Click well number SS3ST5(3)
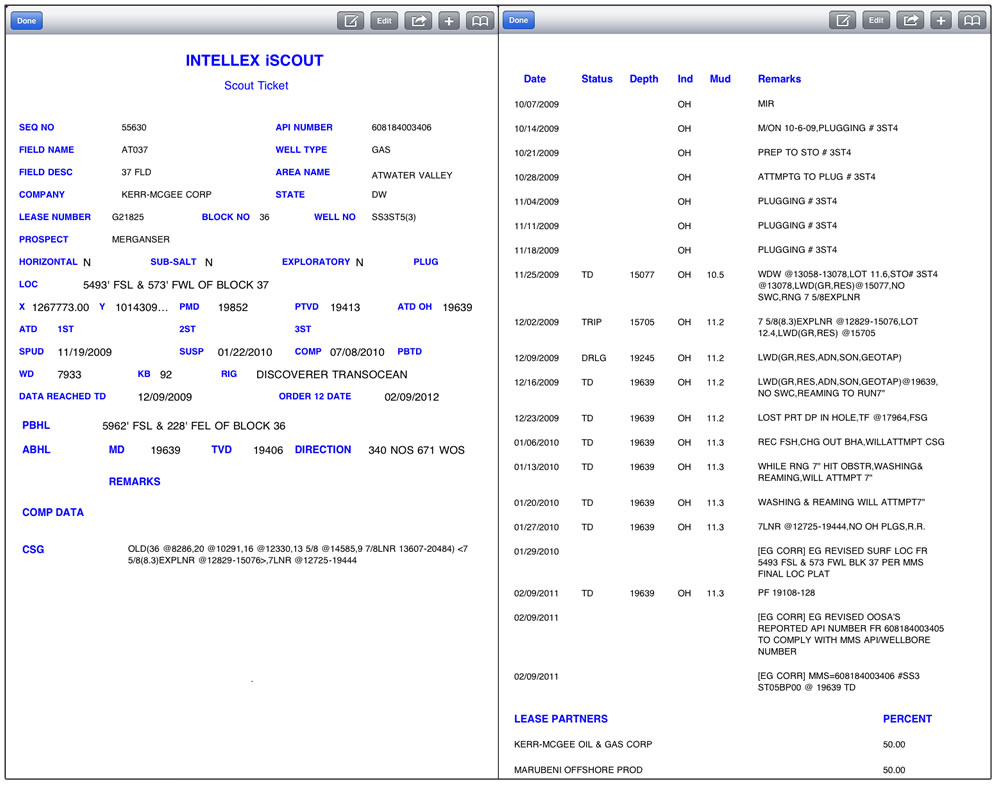Viewport: 1000px width, 790px height. [x=393, y=217]
